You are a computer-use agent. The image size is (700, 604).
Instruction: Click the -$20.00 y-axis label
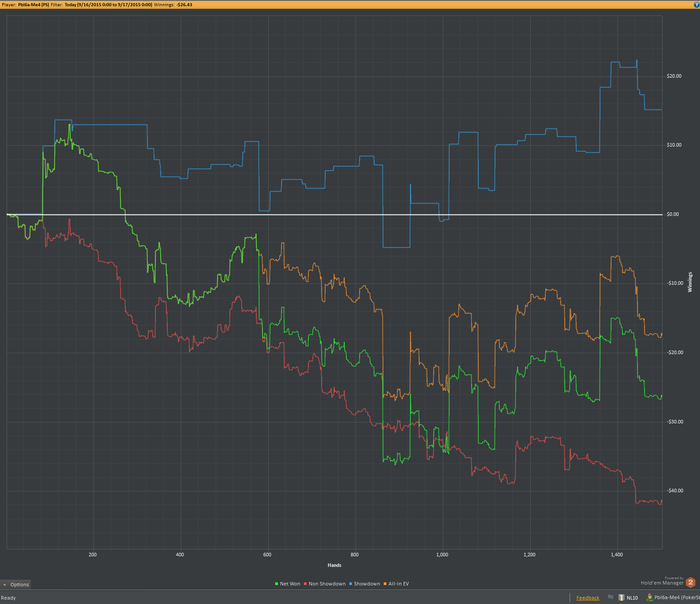pyautogui.click(x=675, y=352)
